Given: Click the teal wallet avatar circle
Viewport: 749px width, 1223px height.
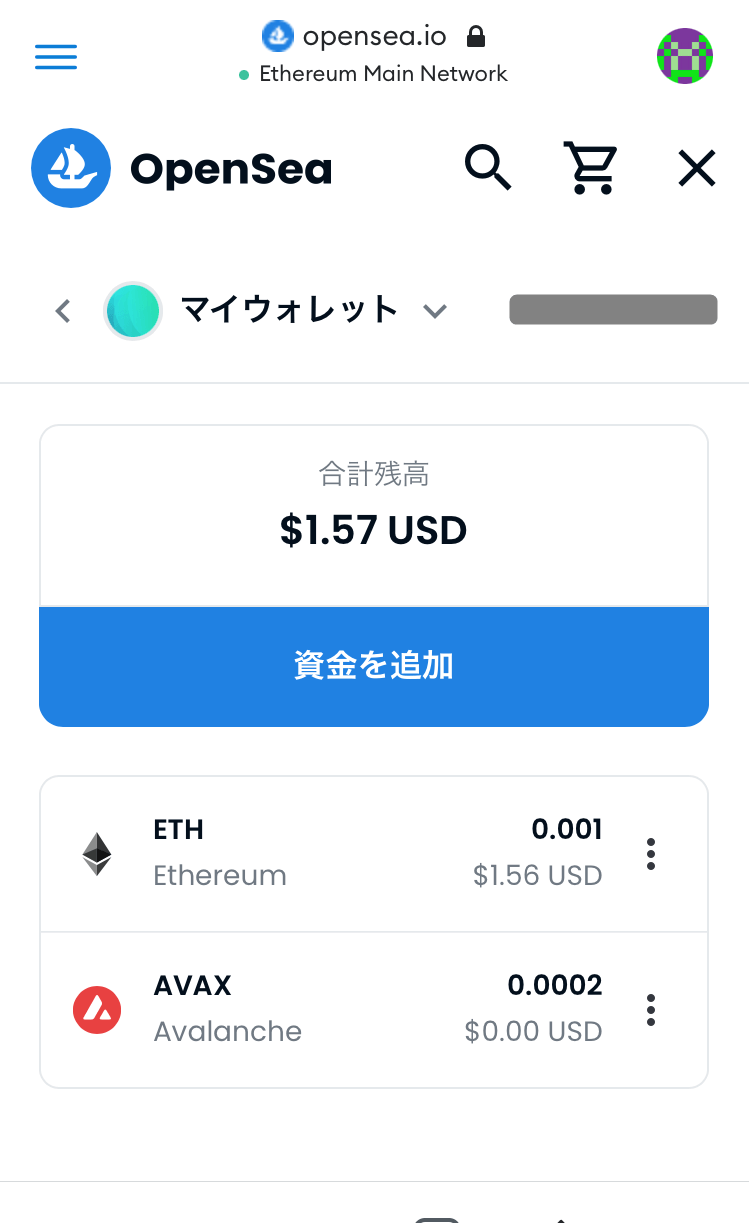Looking at the screenshot, I should tap(133, 311).
